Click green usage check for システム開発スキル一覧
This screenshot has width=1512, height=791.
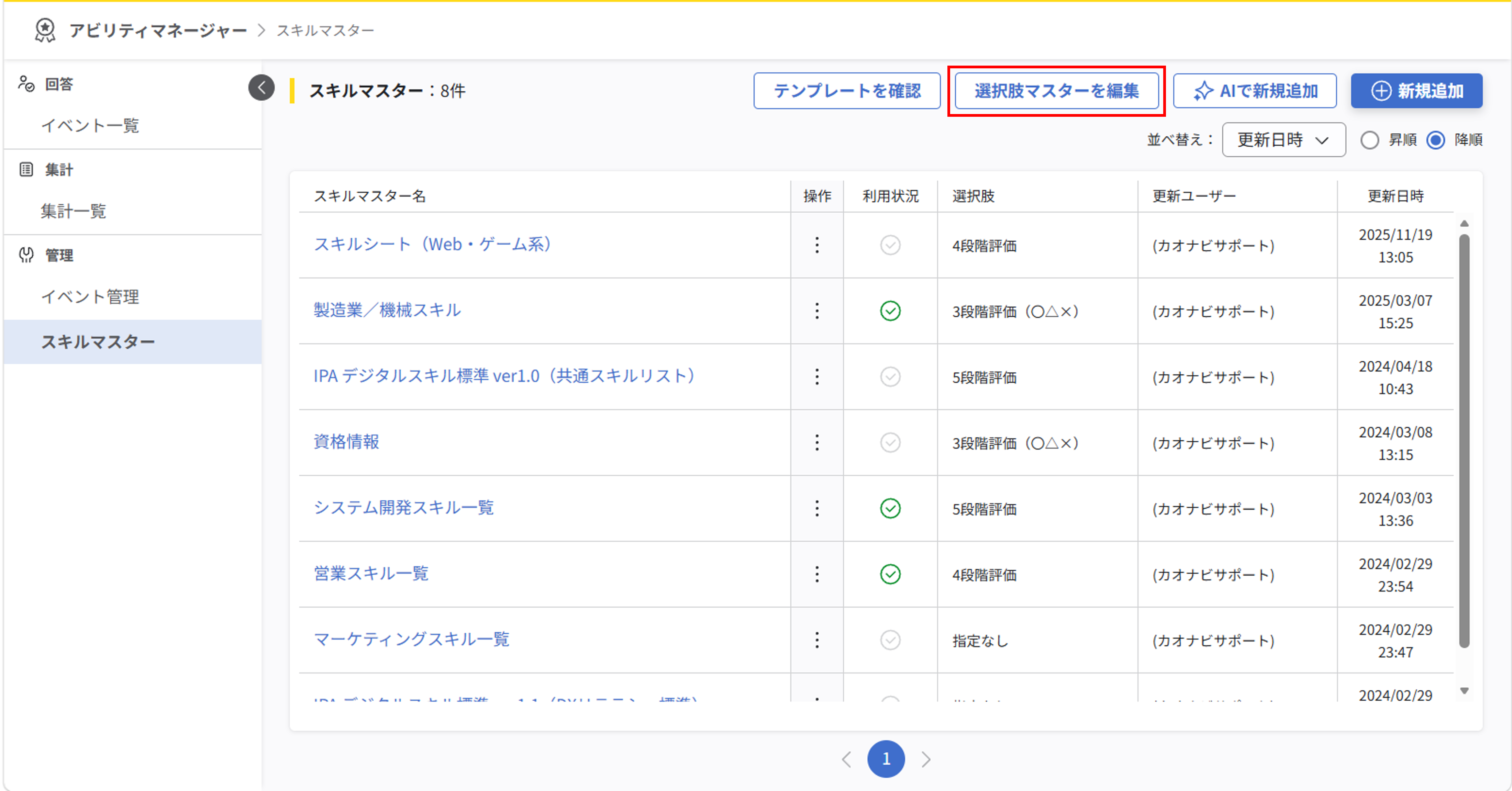pos(890,508)
